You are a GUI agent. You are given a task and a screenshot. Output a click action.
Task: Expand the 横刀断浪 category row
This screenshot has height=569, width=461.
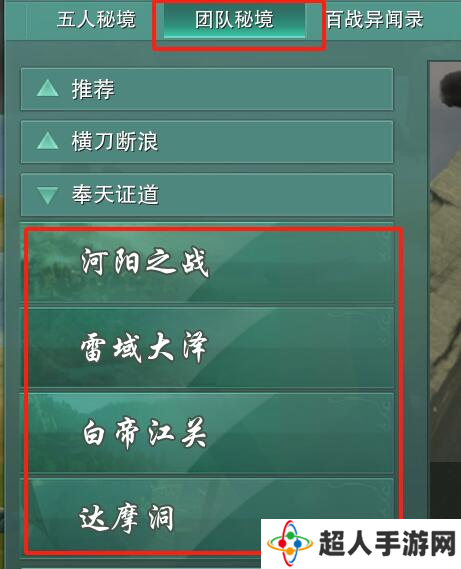(x=207, y=142)
